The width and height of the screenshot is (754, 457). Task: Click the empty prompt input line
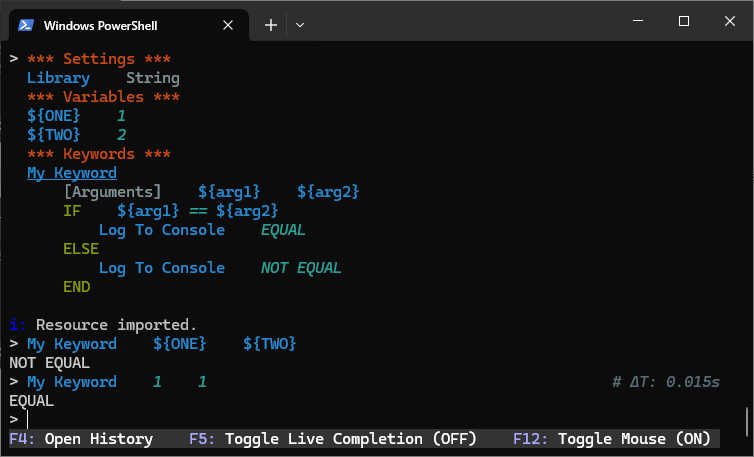pos(364,419)
